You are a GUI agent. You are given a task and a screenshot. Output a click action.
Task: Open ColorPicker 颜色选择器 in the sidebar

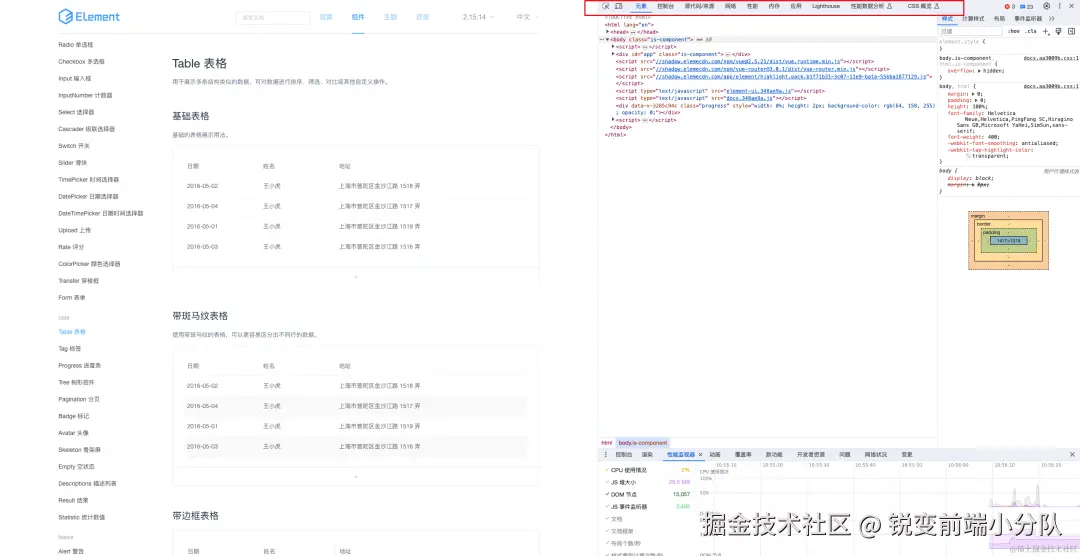point(90,264)
